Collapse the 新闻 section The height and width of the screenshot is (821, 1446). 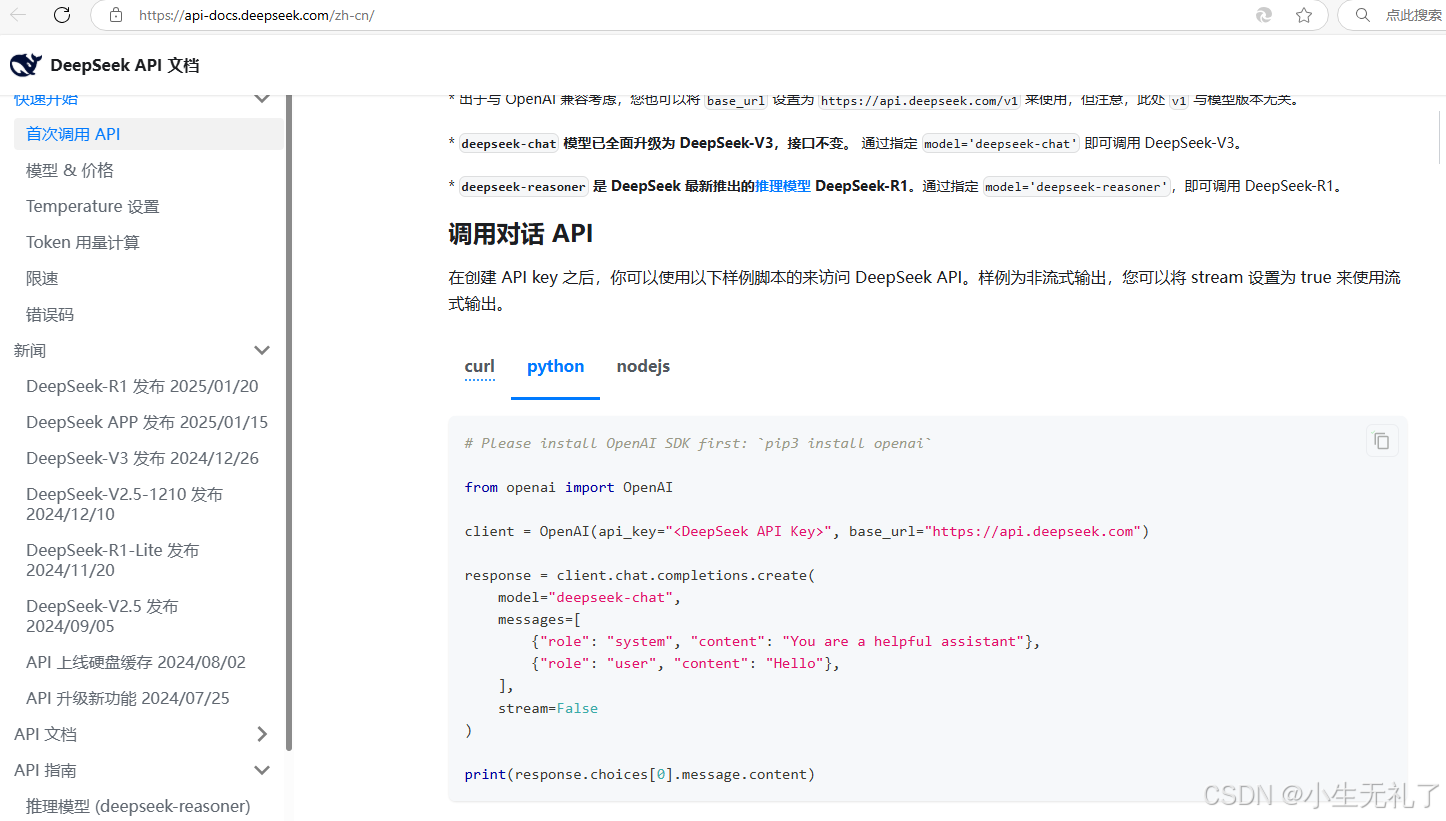point(262,350)
